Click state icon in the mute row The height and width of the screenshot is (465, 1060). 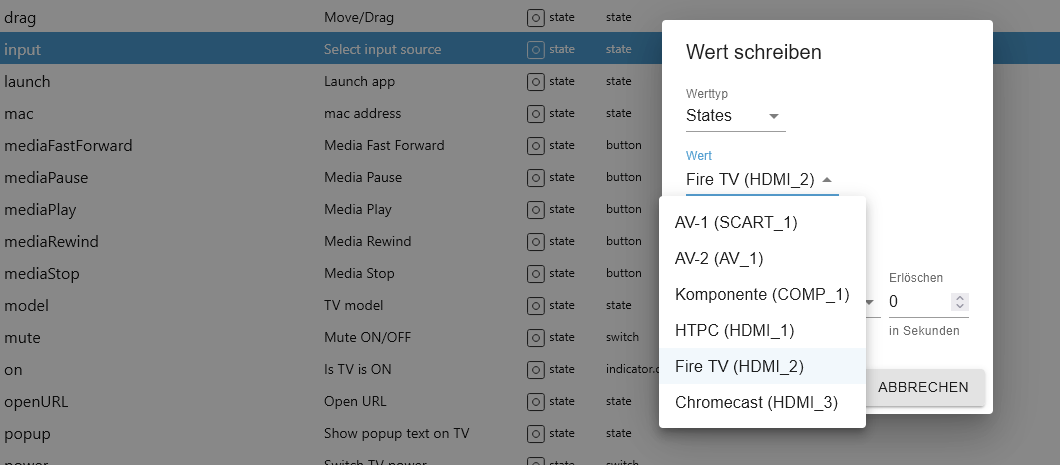536,337
